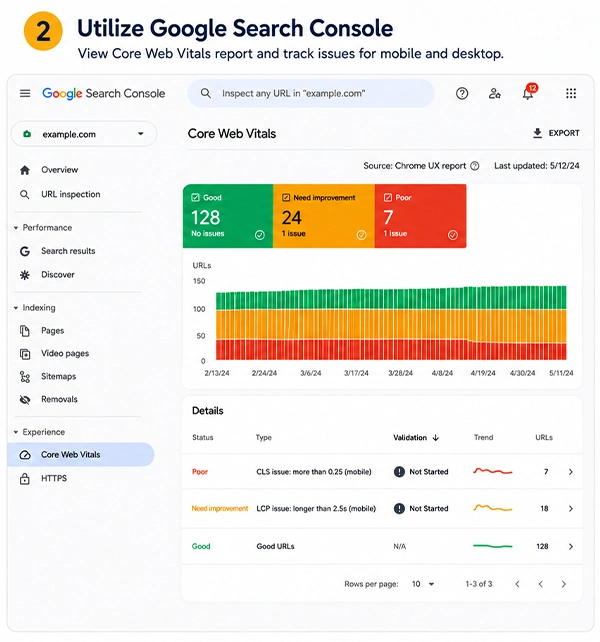Image resolution: width=600 pixels, height=642 pixels.
Task: Click the URLs column header in Details
Action: 544,438
